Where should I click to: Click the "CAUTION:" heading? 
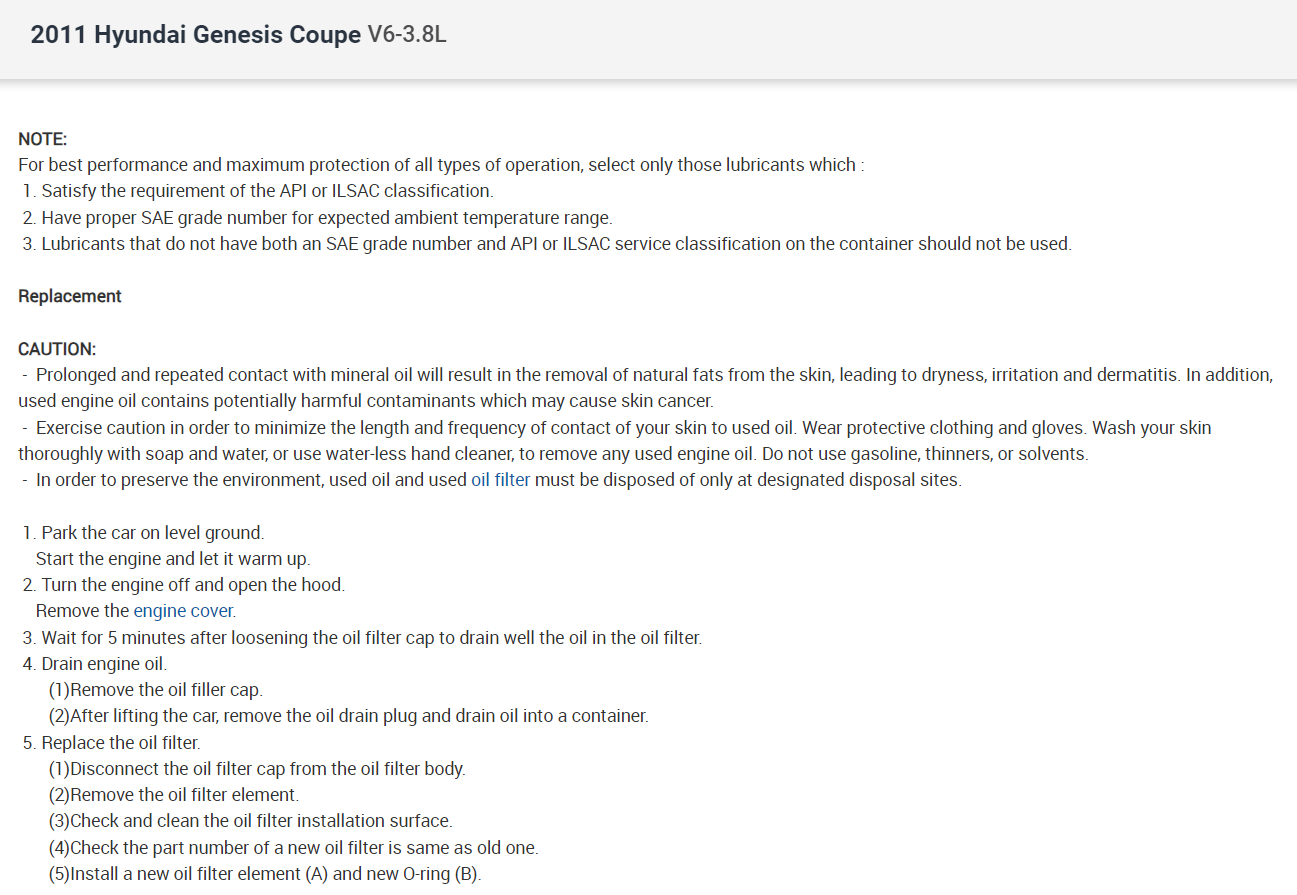click(57, 349)
